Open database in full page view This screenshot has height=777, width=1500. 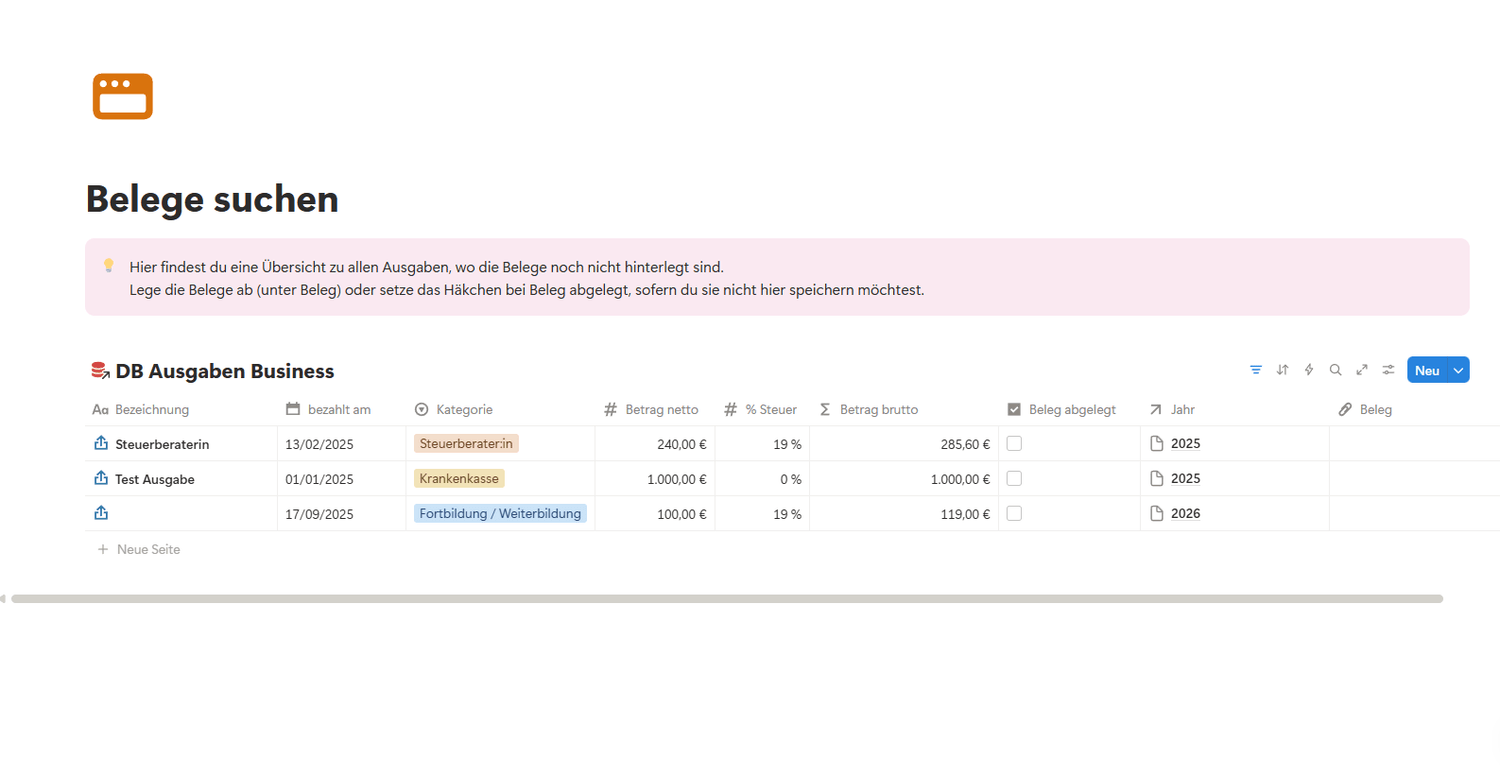[x=1362, y=370]
